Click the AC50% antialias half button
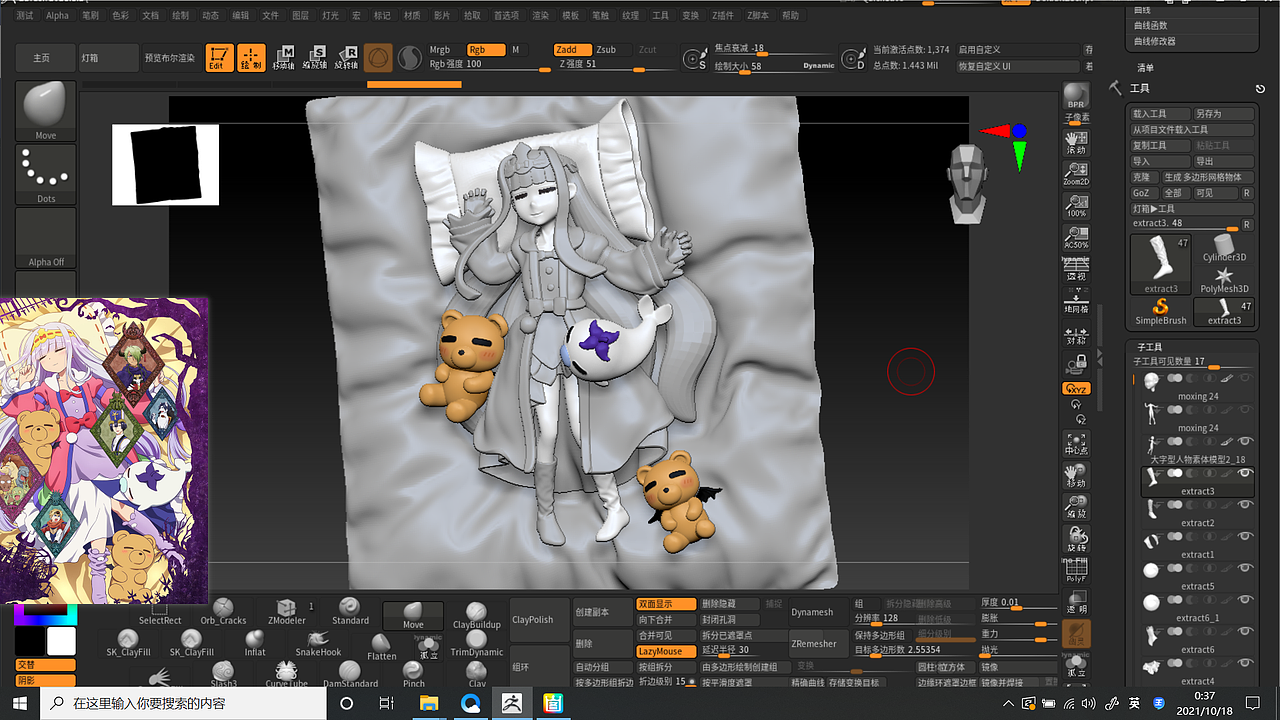The image size is (1280, 720). tap(1076, 237)
